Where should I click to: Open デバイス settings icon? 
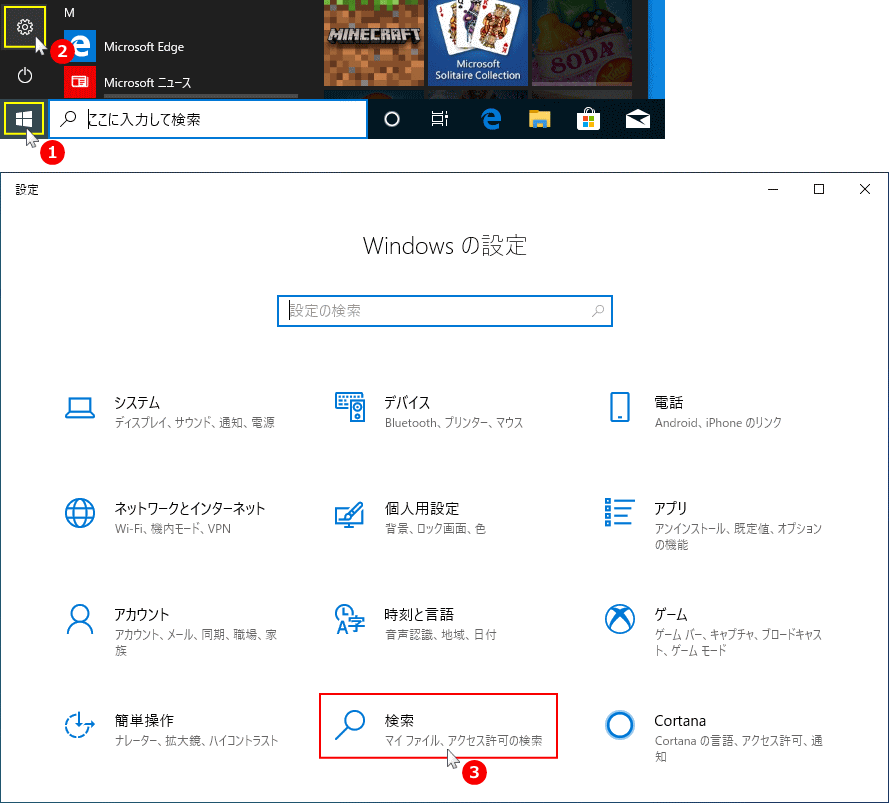click(x=350, y=407)
